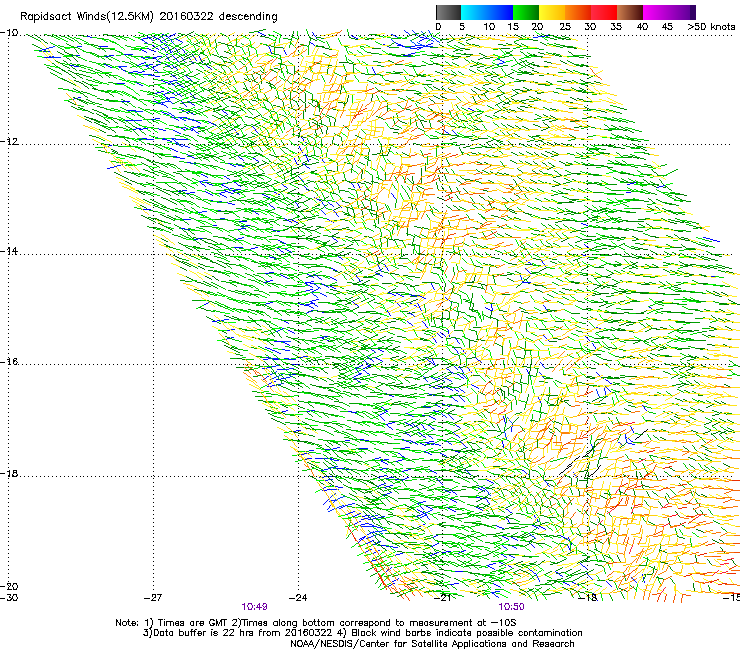Click the cyan-blue 5-15 knots legend swatch
The width and height of the screenshot is (740, 650).
487,12
